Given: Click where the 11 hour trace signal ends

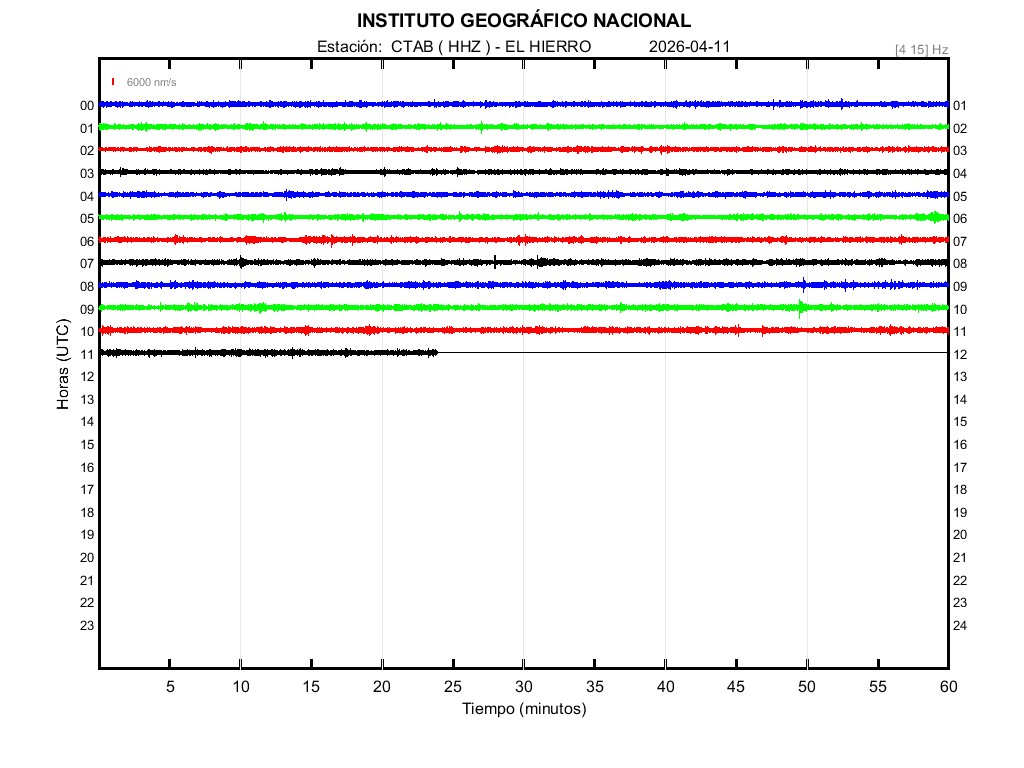Looking at the screenshot, I should pos(437,352).
